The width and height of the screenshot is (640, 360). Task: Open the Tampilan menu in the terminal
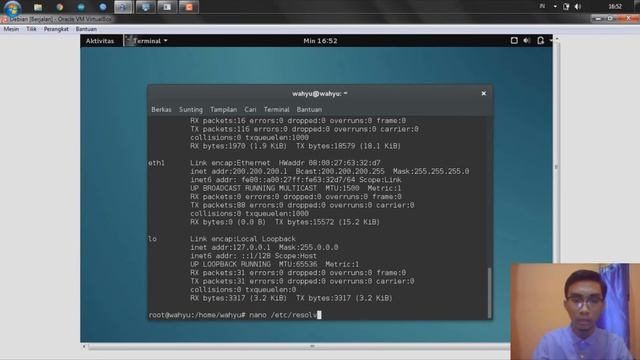223,109
